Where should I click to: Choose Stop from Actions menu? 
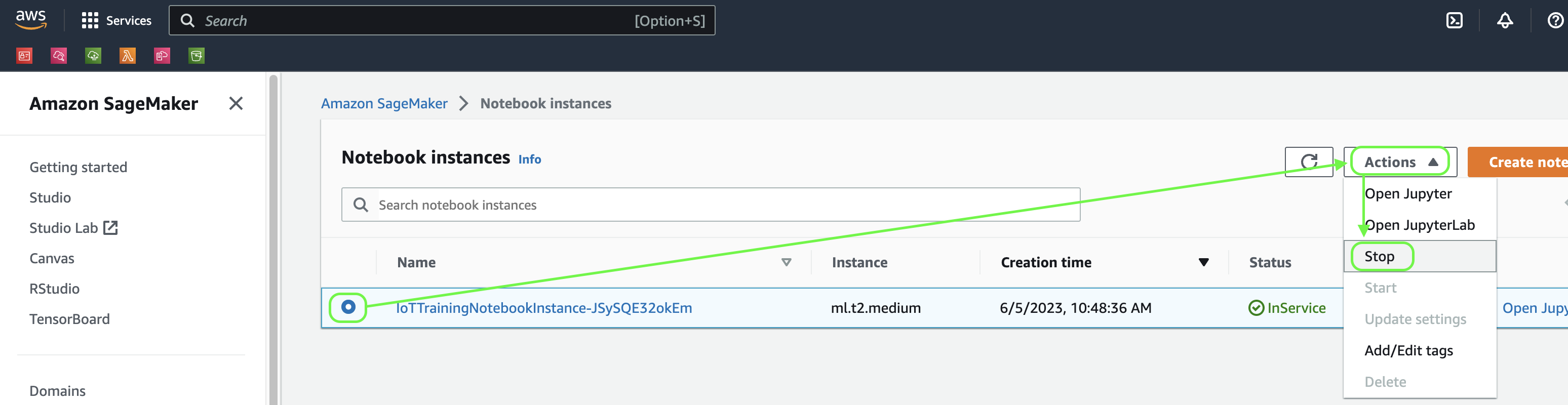pyautogui.click(x=1420, y=256)
